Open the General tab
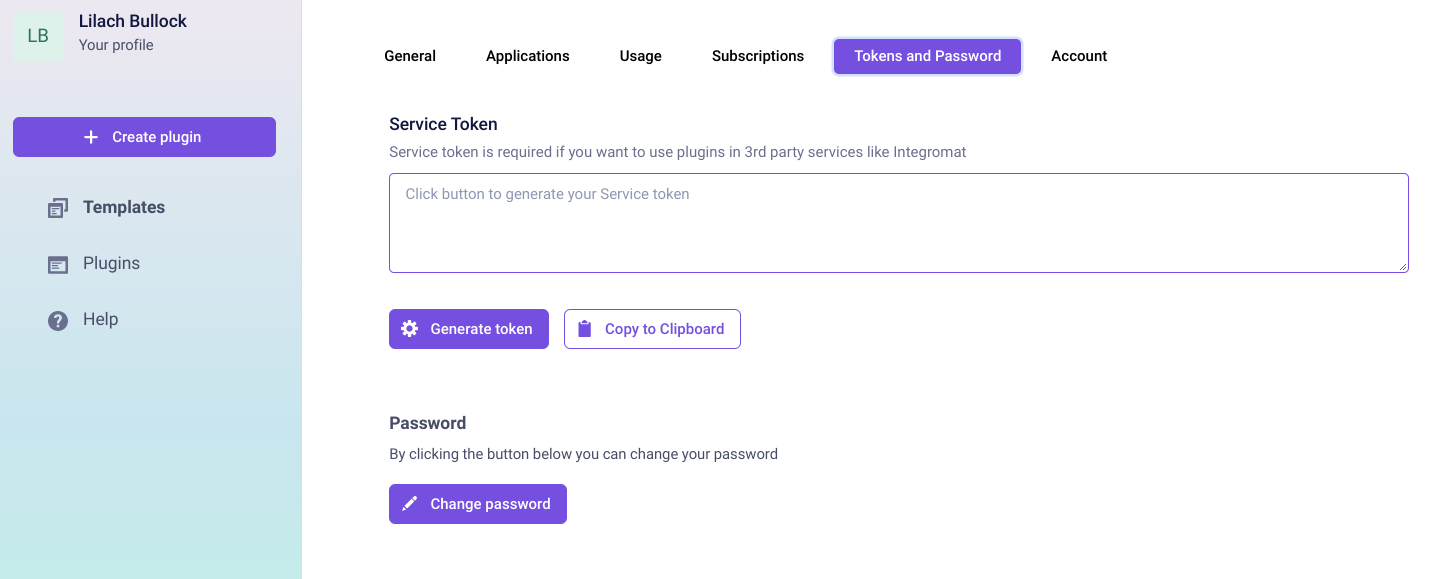Image resolution: width=1436 pixels, height=579 pixels. tap(410, 56)
